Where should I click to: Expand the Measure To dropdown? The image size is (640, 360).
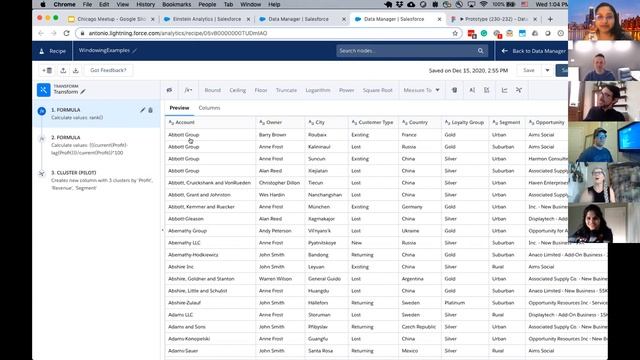(x=421, y=90)
